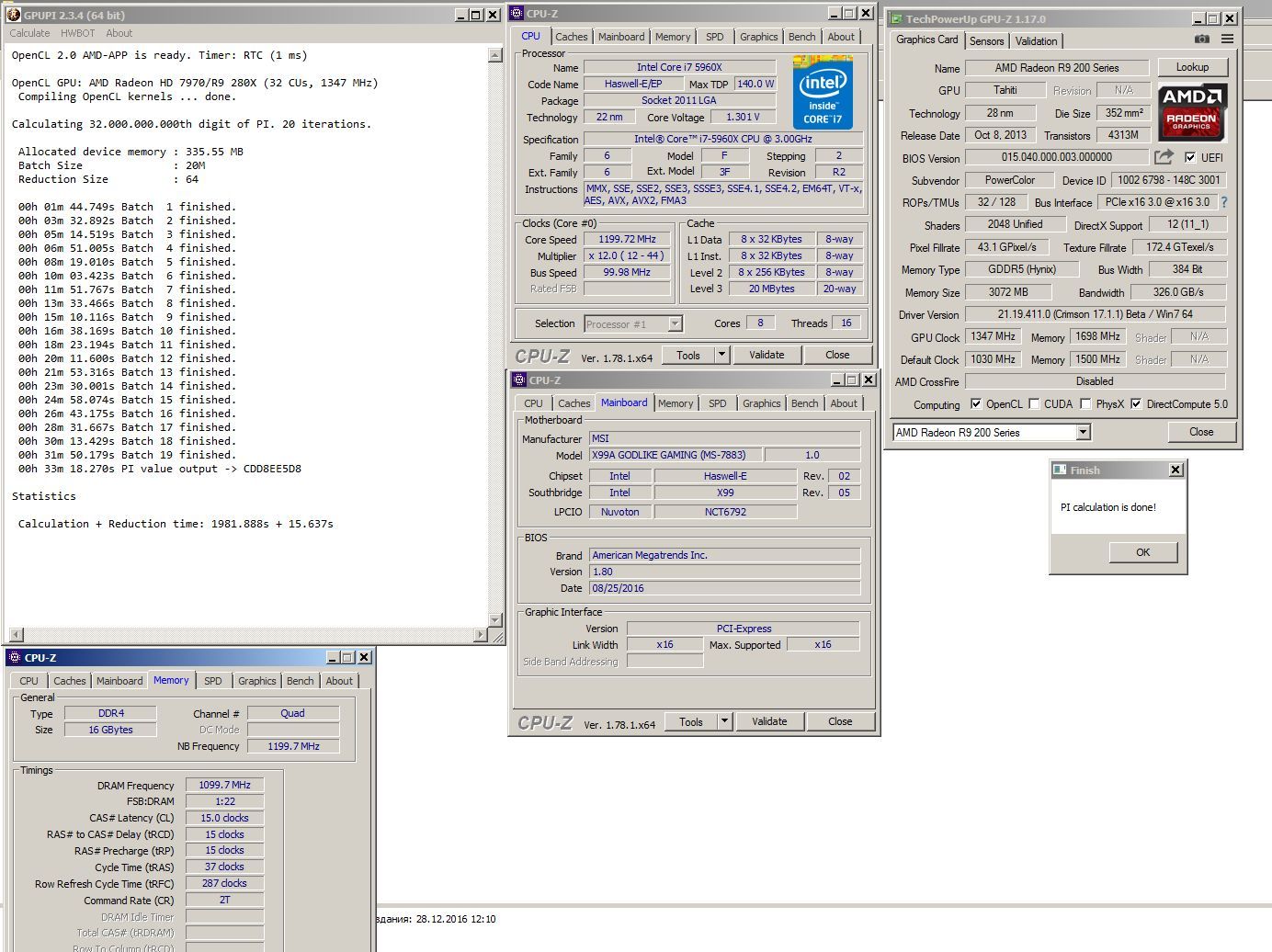The width and height of the screenshot is (1272, 952).
Task: Click GPUPI vertical scrollbar up arrow
Action: coord(495,55)
